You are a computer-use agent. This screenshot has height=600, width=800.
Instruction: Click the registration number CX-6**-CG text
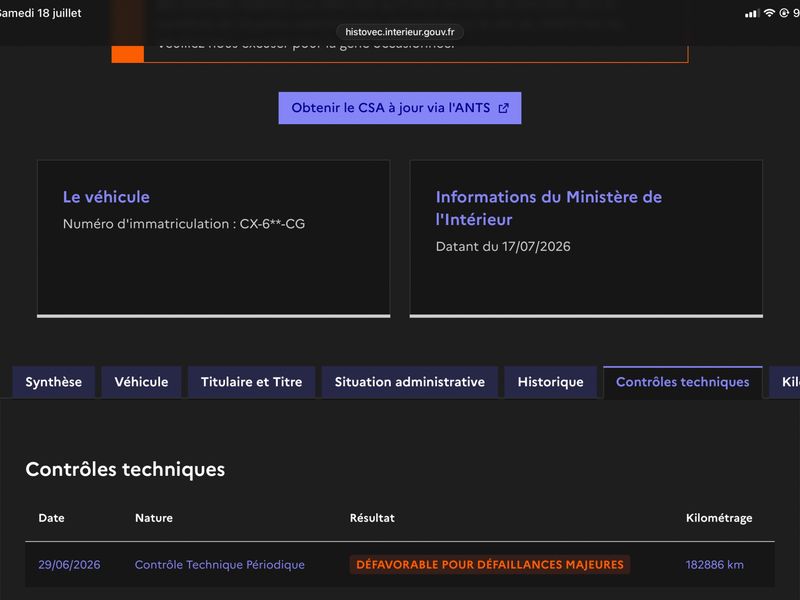(x=272, y=224)
